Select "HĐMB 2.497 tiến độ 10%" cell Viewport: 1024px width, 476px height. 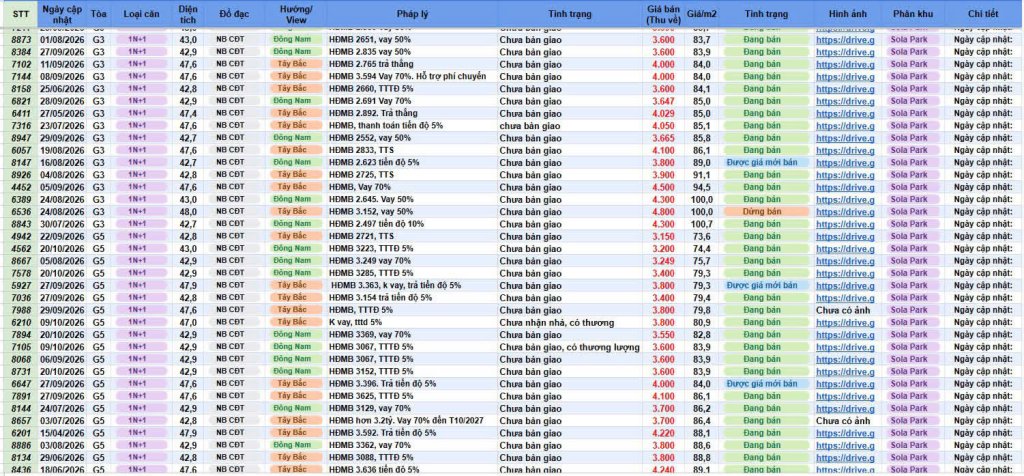coord(411,224)
